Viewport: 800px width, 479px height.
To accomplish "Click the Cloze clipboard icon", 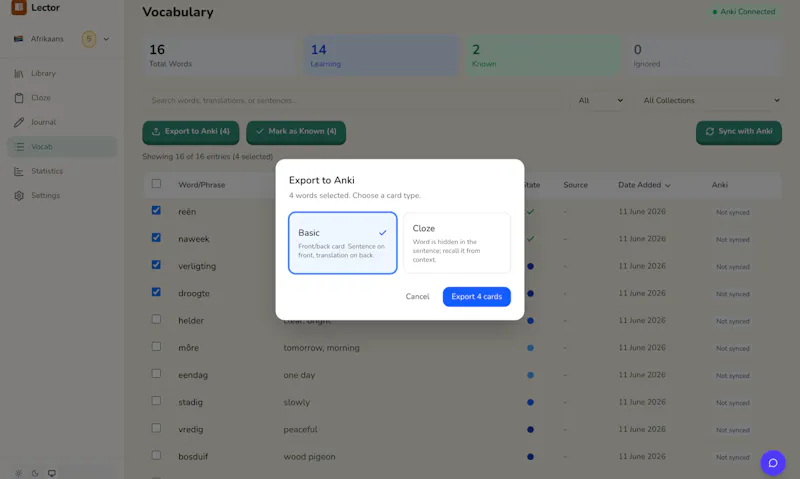I will (x=19, y=98).
